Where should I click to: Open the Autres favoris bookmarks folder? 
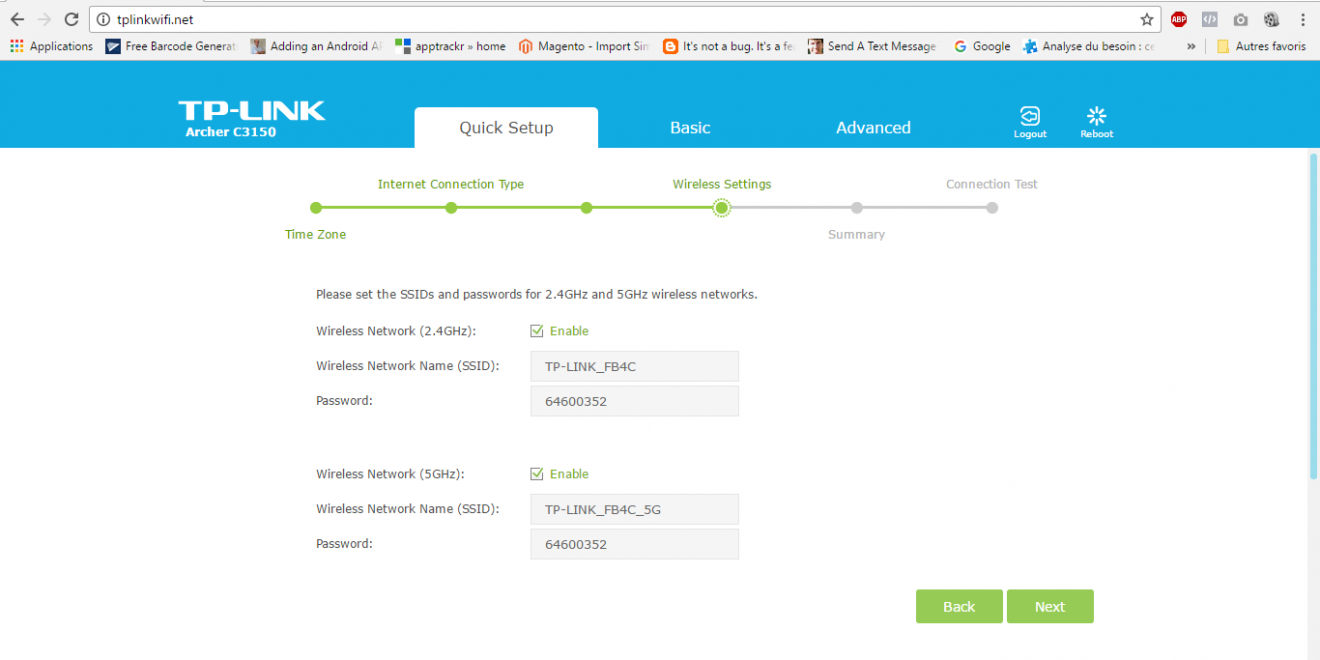pyautogui.click(x=1261, y=46)
